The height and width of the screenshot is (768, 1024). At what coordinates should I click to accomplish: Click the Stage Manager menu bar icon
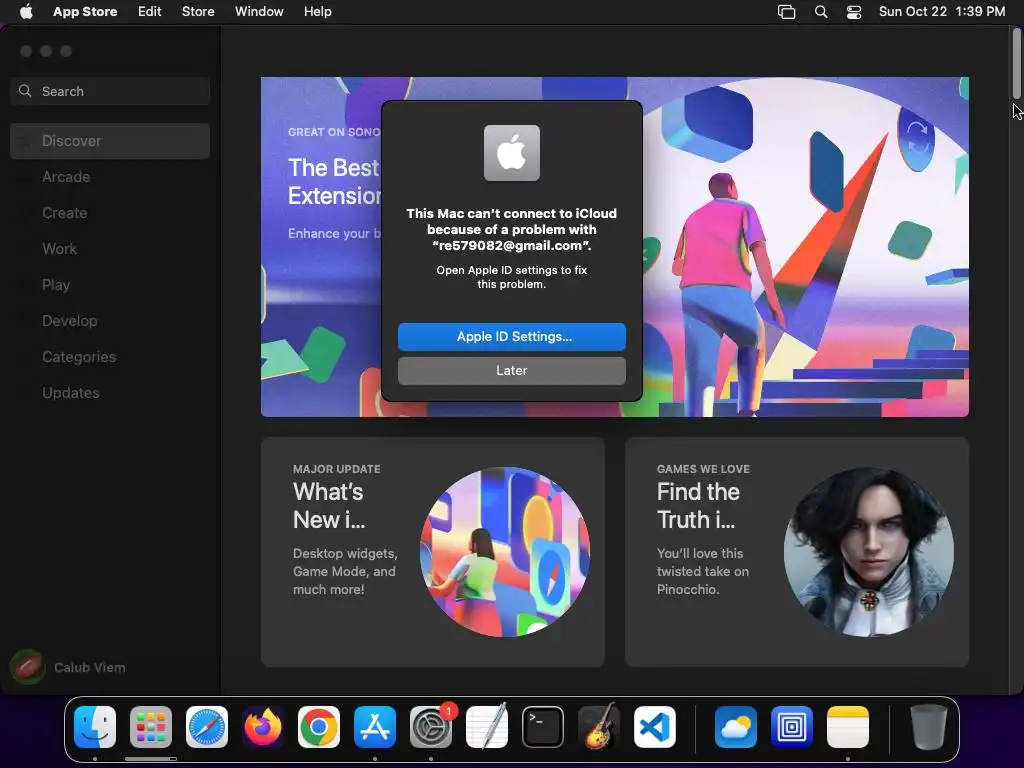[786, 12]
